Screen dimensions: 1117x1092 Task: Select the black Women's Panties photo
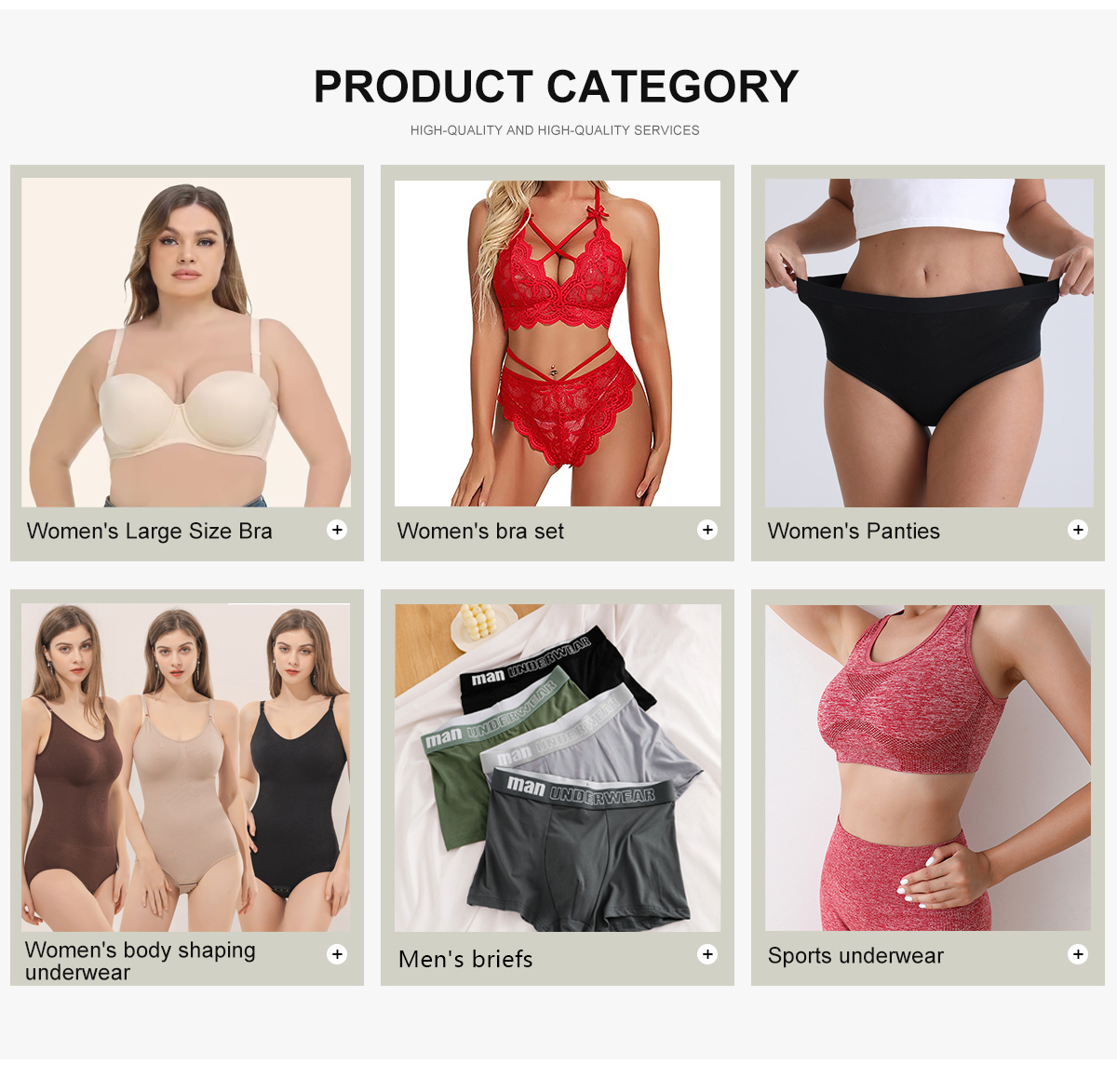(x=929, y=343)
